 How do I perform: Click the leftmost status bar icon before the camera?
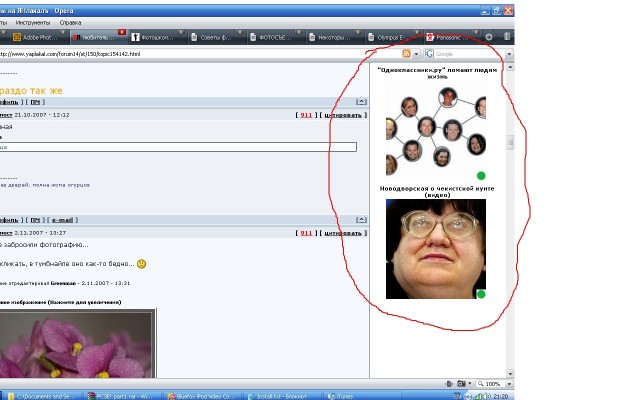click(x=449, y=384)
